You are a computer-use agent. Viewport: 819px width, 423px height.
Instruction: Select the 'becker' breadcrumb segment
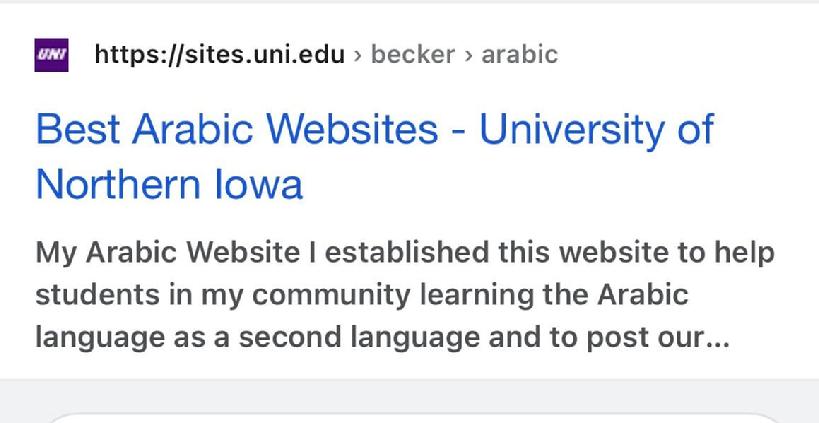pyautogui.click(x=413, y=54)
